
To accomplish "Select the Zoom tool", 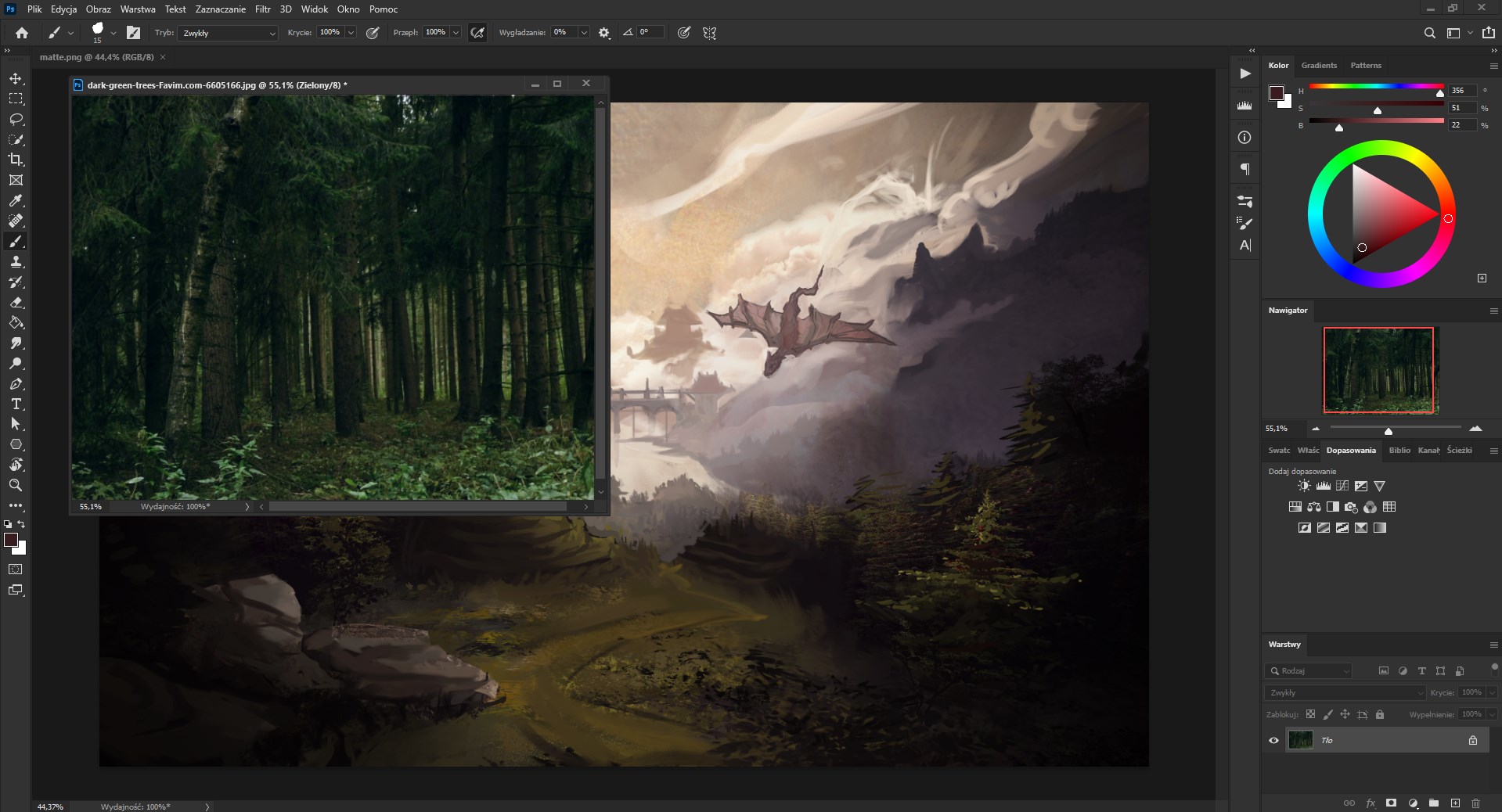I will click(16, 485).
